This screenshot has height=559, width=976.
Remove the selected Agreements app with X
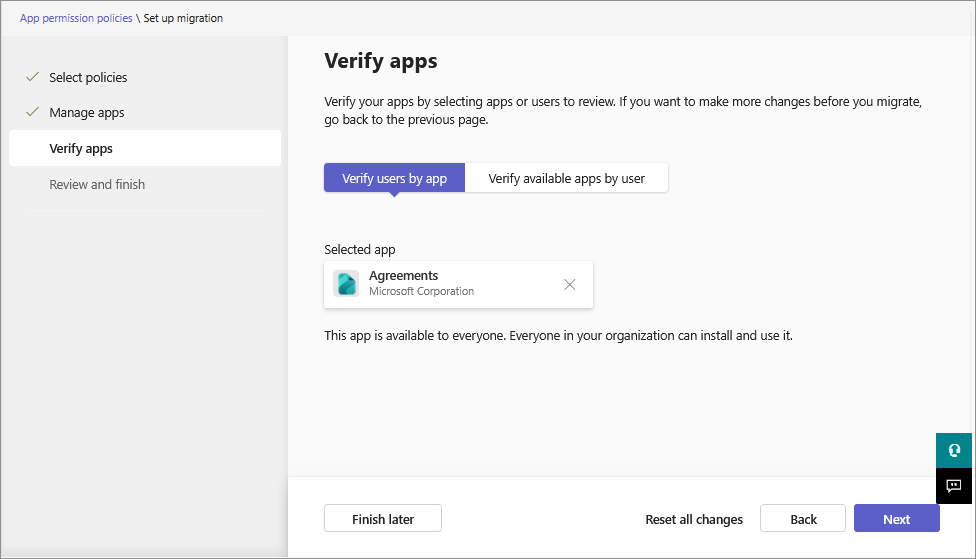[x=570, y=284]
